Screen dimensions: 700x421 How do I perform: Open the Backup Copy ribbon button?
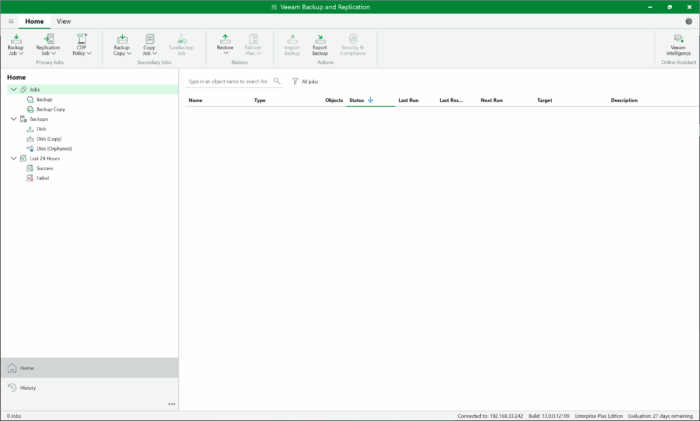tap(122, 45)
